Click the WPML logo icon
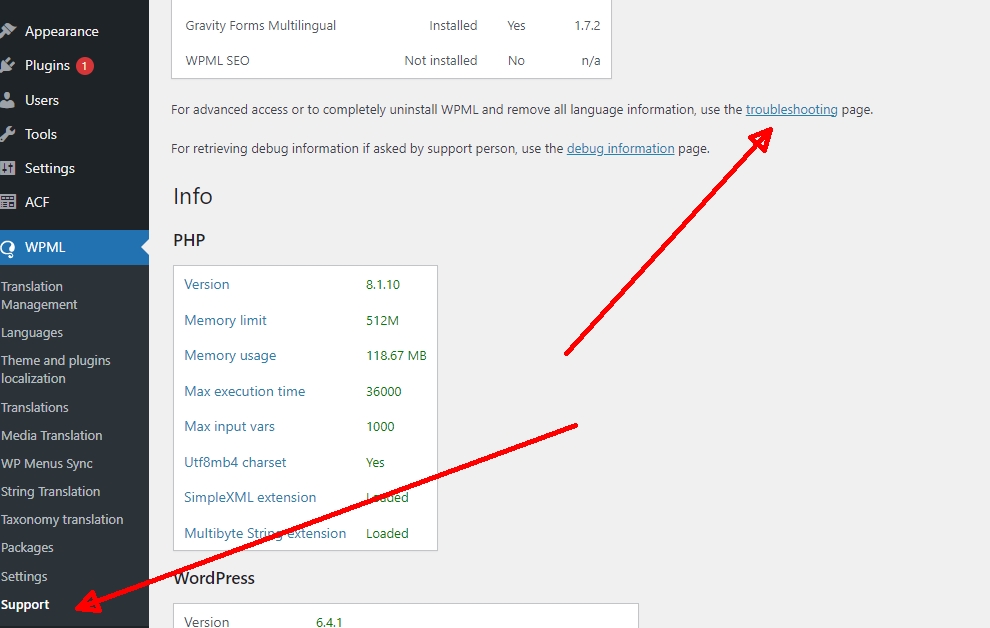 tap(8, 248)
